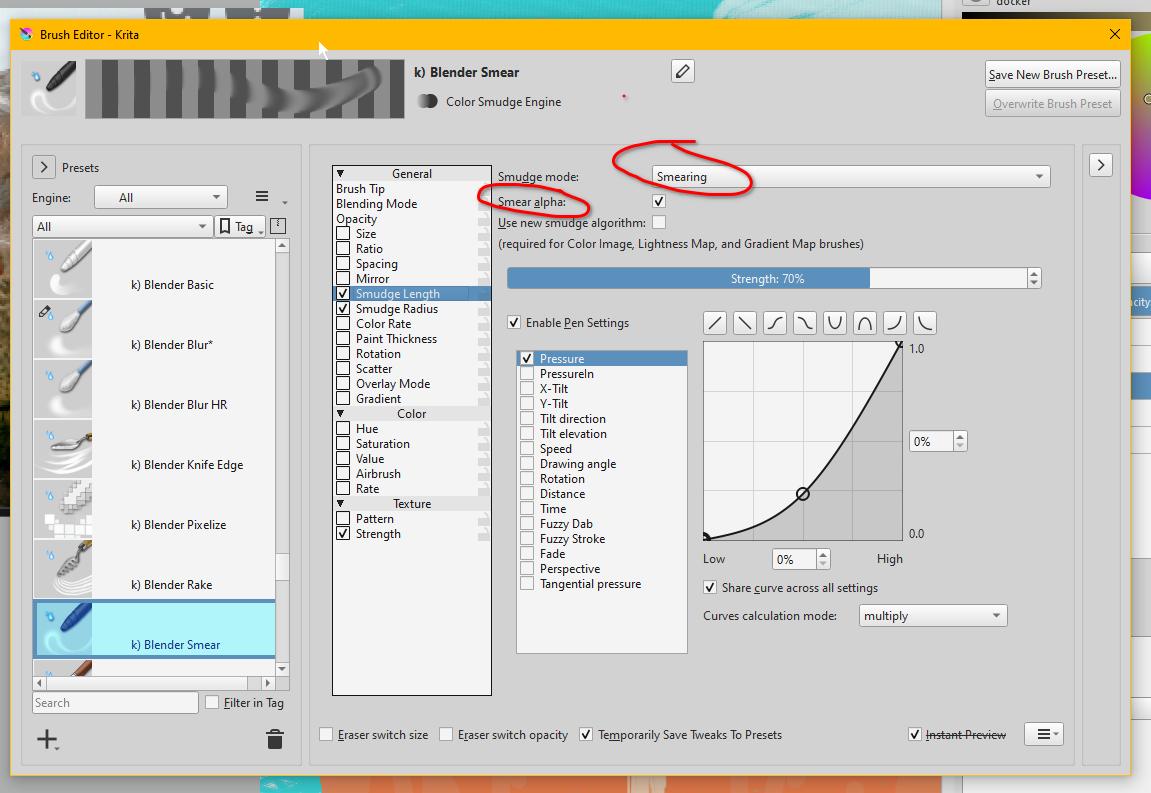This screenshot has height=793, width=1151.
Task: Click the trash icon to delete preset
Action: 275,739
